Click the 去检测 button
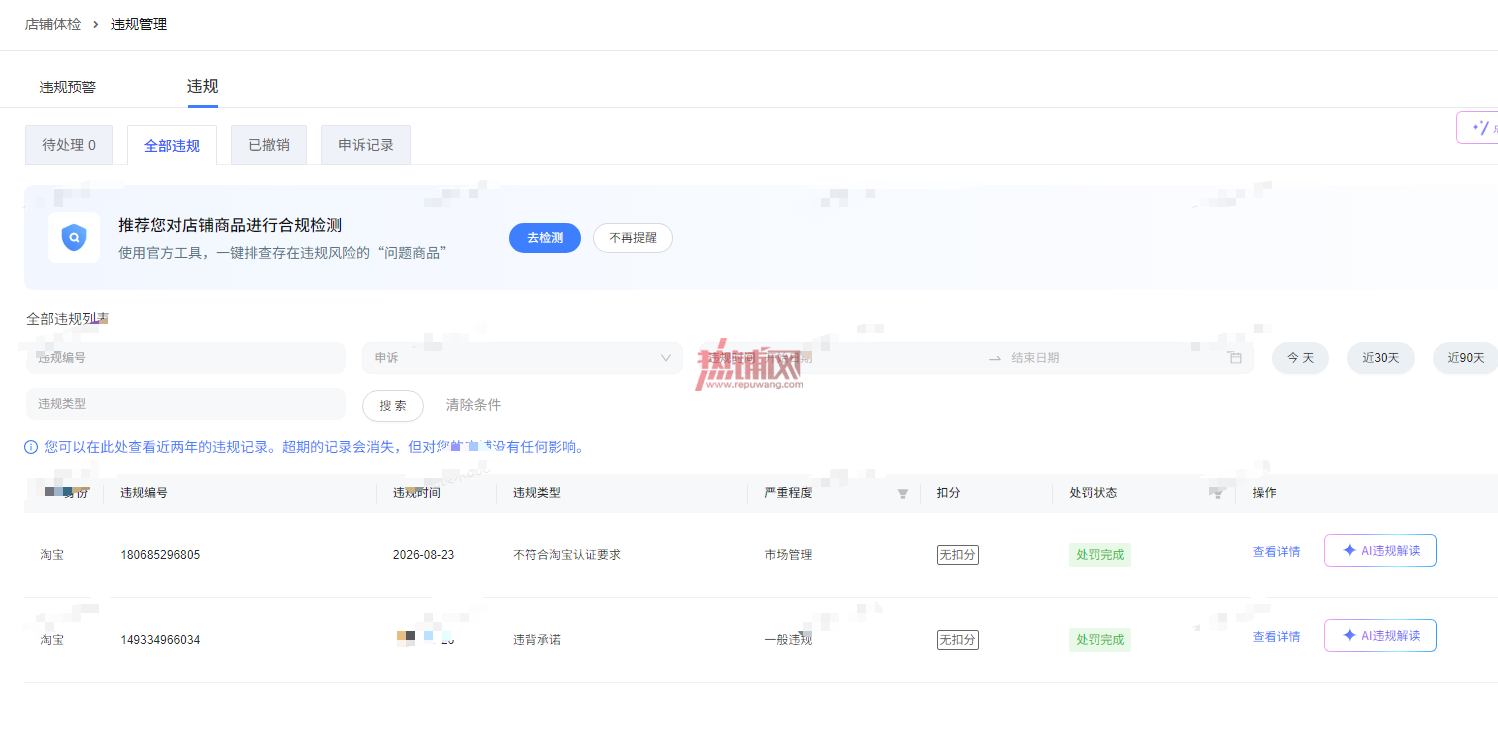The height and width of the screenshot is (730, 1498). (545, 238)
